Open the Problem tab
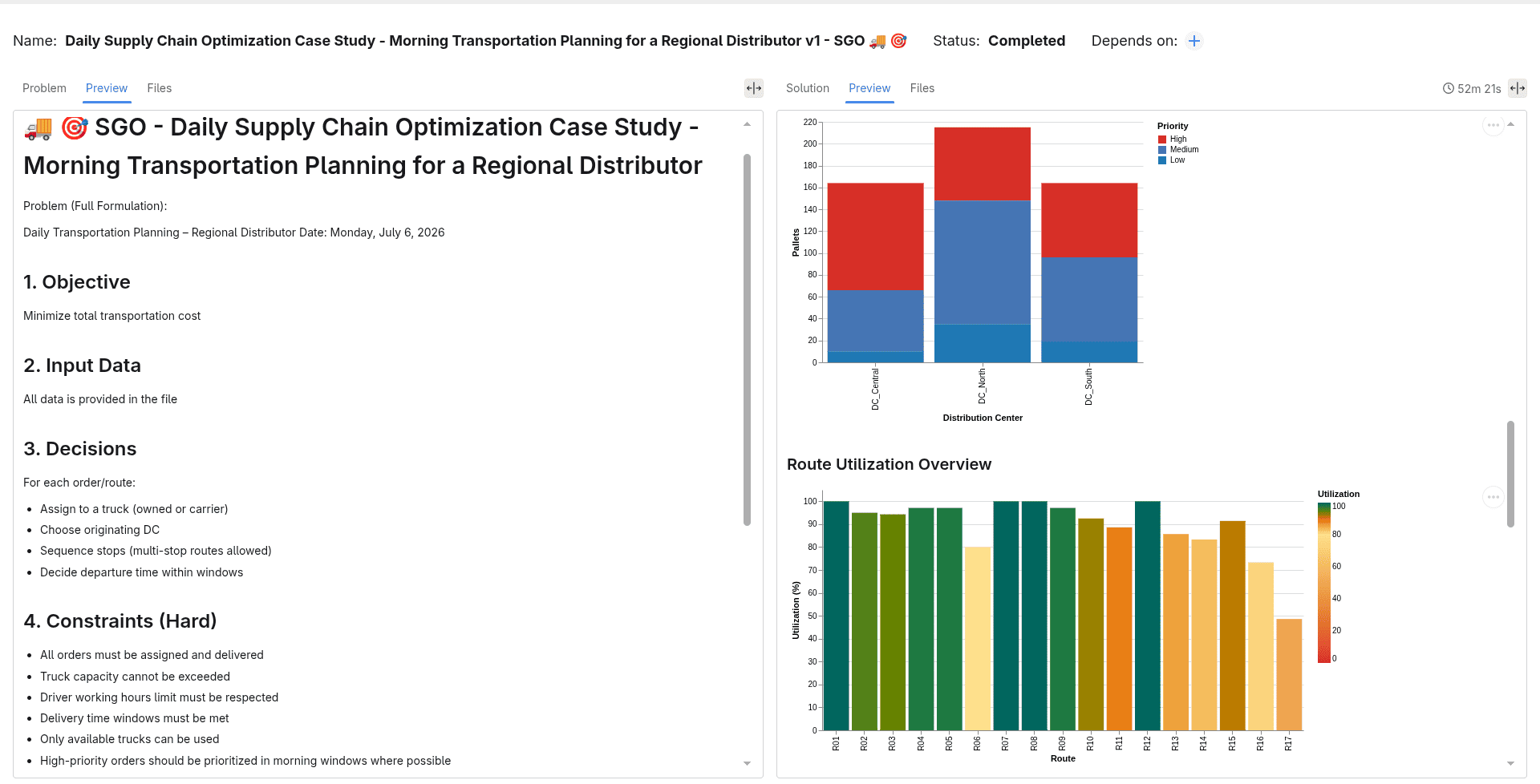Image resolution: width=1540 pixels, height=784 pixels. tap(44, 88)
